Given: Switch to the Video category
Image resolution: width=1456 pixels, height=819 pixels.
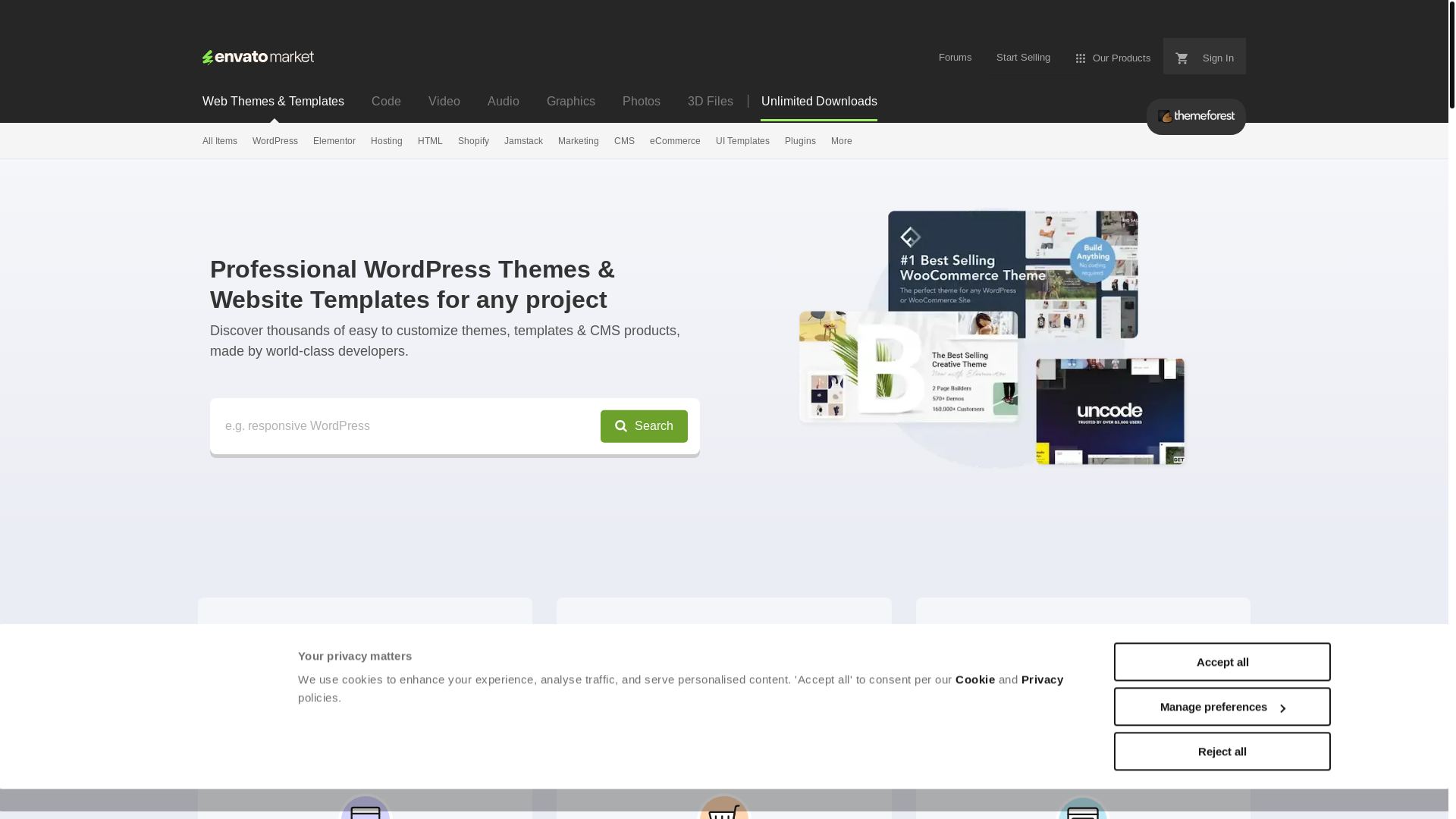Looking at the screenshot, I should click(x=444, y=102).
